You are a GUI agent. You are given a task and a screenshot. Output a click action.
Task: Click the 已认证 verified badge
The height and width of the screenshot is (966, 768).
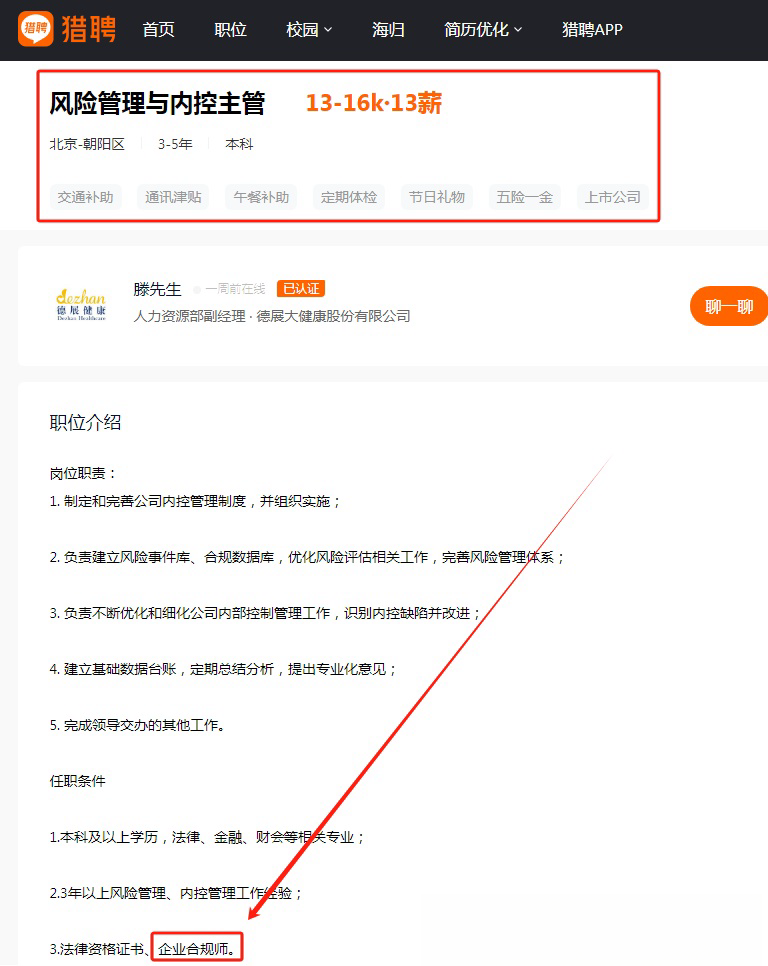pyautogui.click(x=301, y=288)
